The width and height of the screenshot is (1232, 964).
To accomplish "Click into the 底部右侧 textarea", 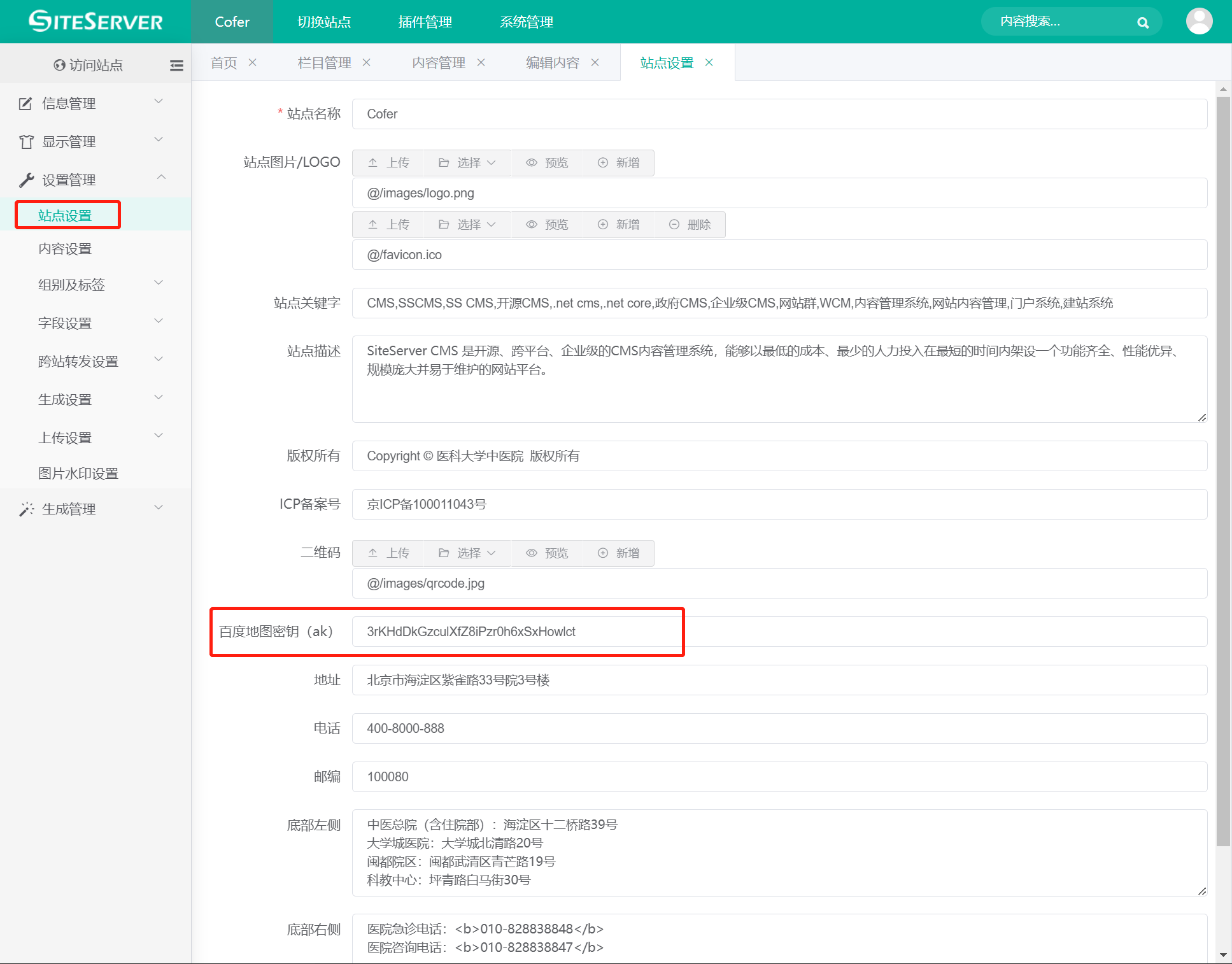I will coord(779,939).
